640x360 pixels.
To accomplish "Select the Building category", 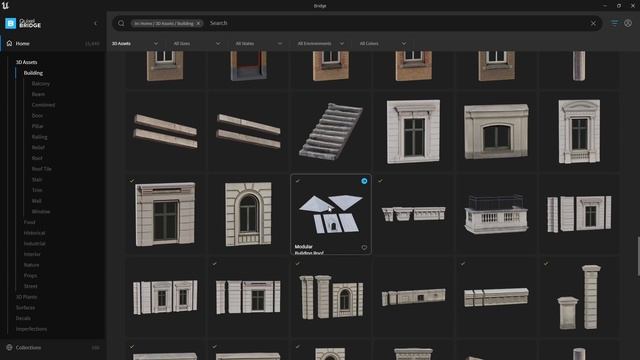I will tap(33, 73).
